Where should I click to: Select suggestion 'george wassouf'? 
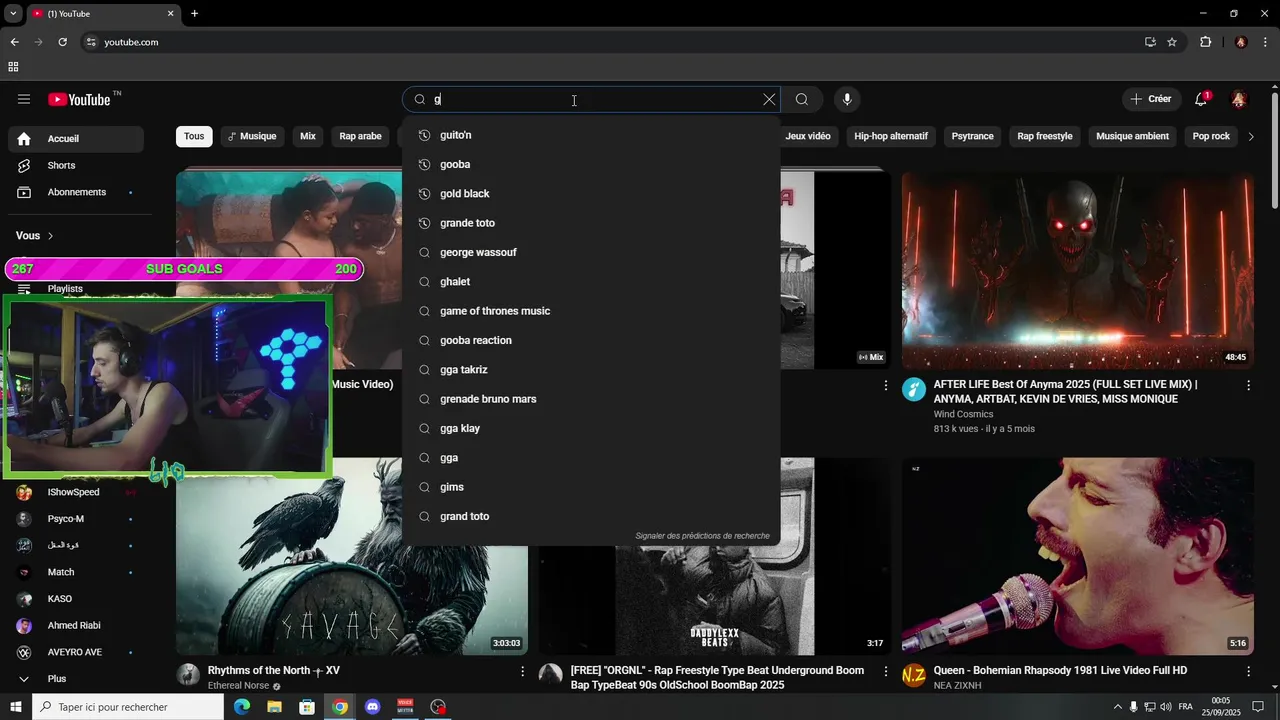point(591,252)
